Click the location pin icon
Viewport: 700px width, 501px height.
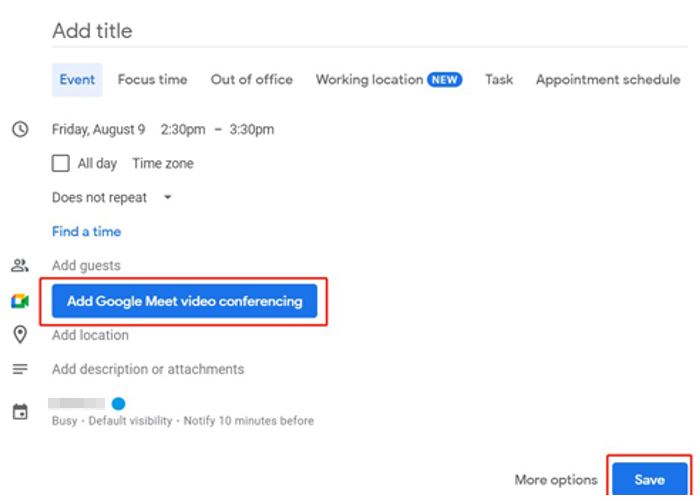(20, 334)
